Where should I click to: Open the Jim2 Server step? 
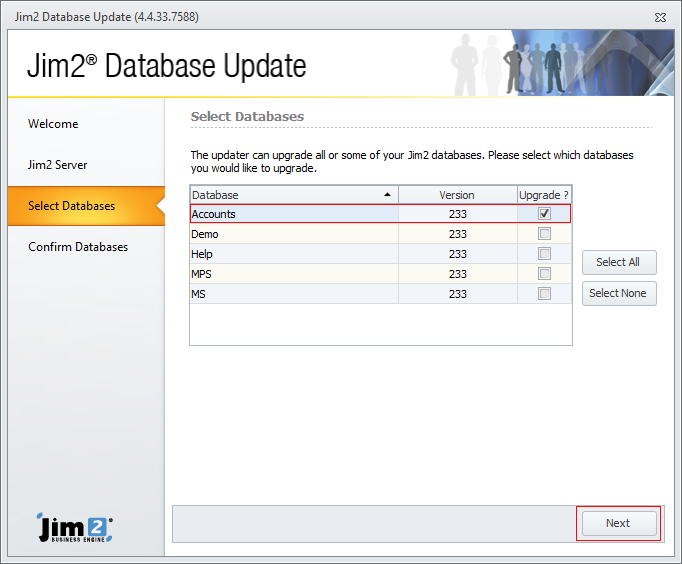(57, 165)
